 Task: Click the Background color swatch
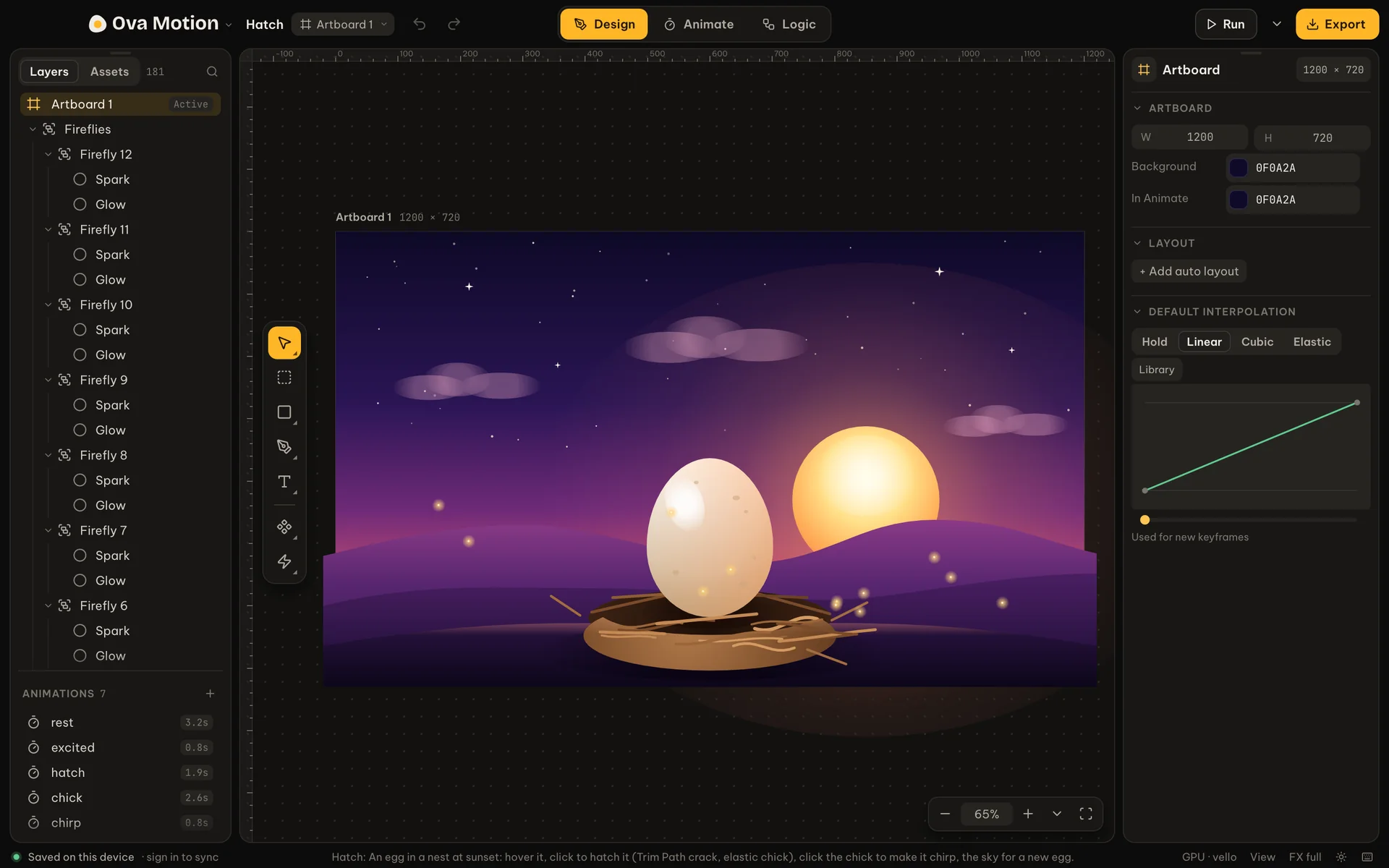click(x=1239, y=168)
